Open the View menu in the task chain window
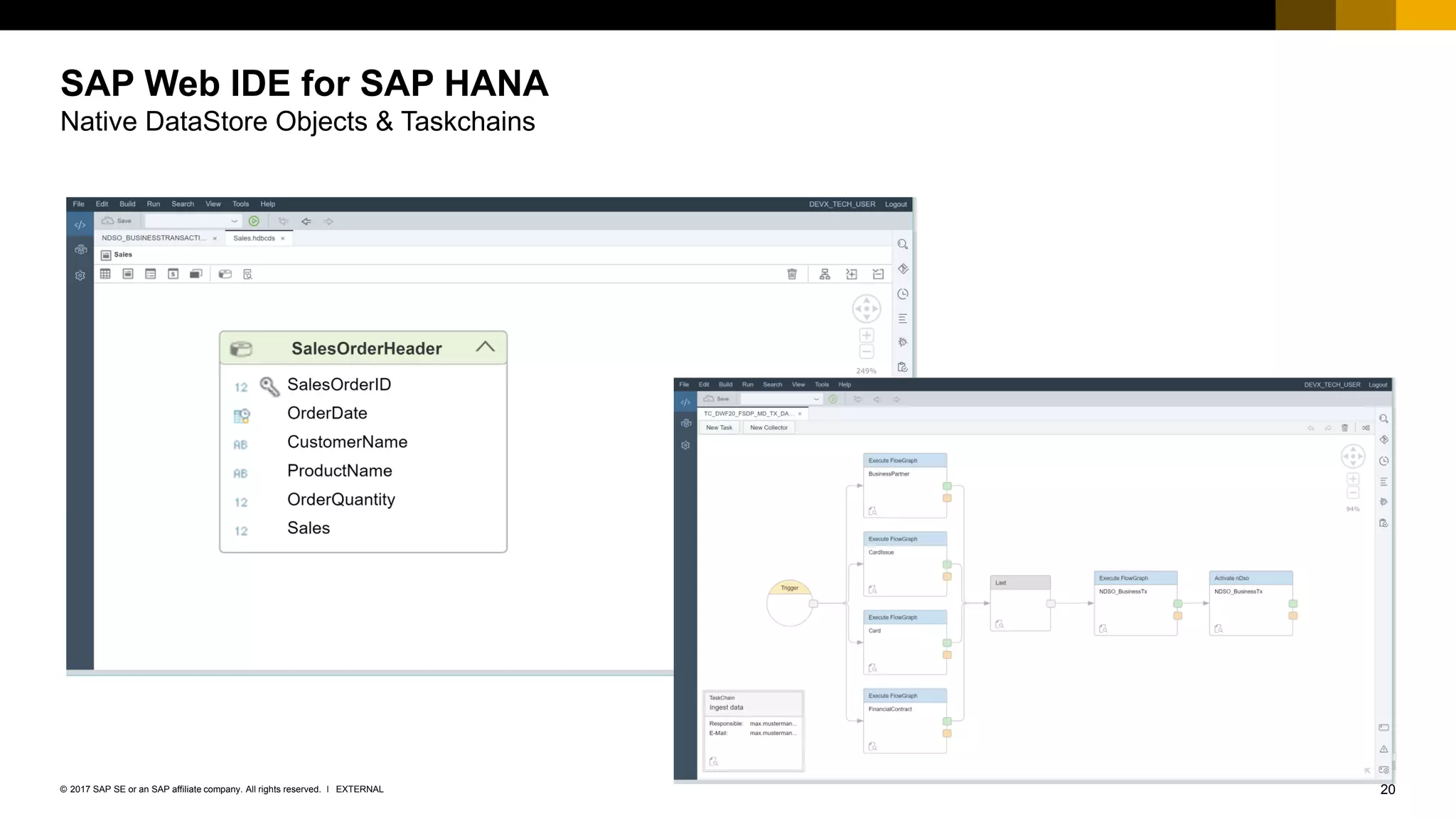The image size is (1456, 819). pos(798,385)
